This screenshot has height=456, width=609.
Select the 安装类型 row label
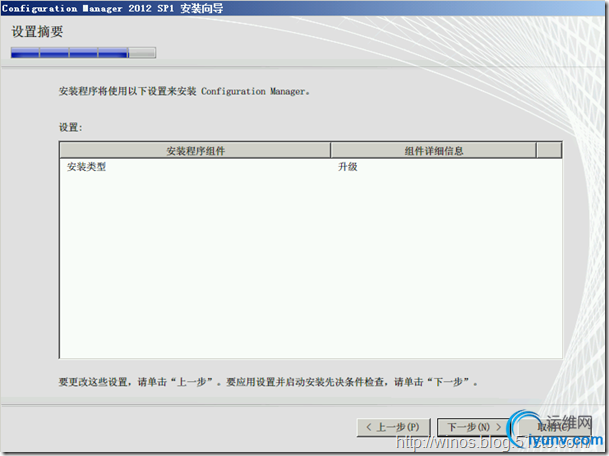86,167
